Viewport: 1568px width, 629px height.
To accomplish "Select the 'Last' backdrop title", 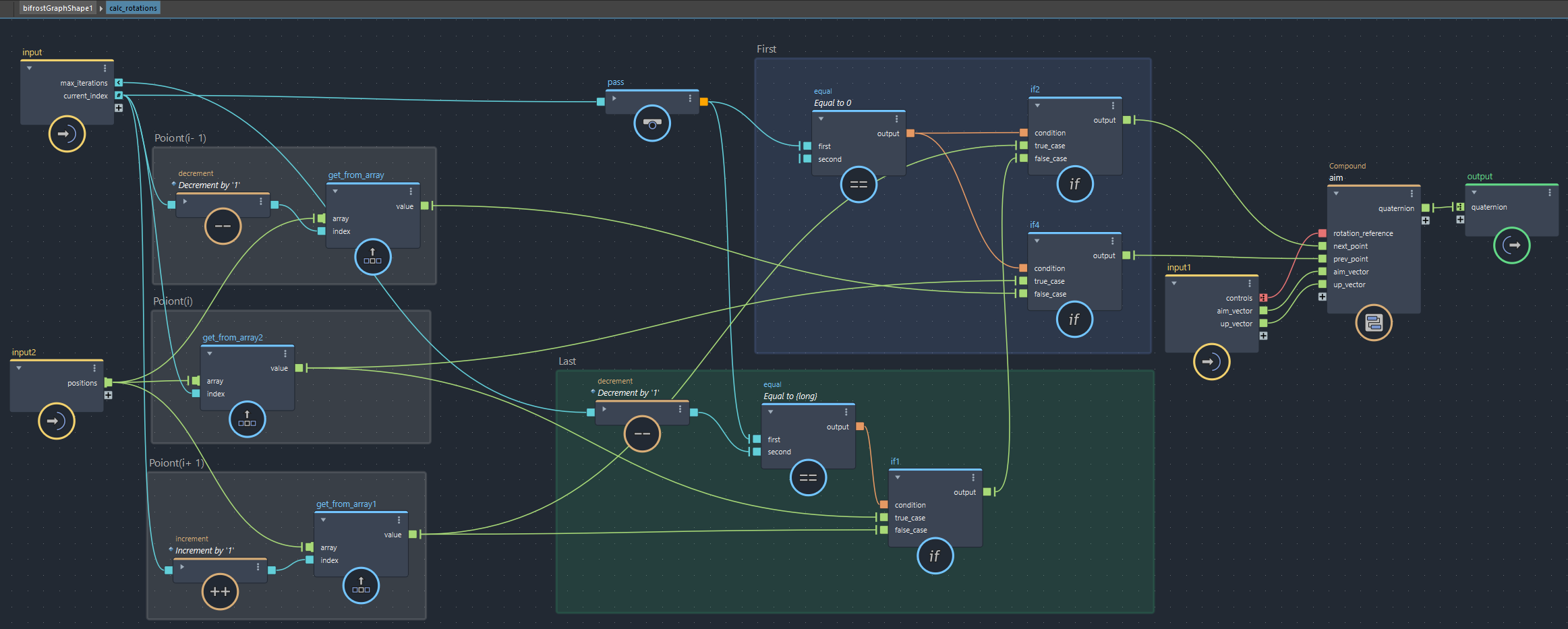I will coord(567,361).
